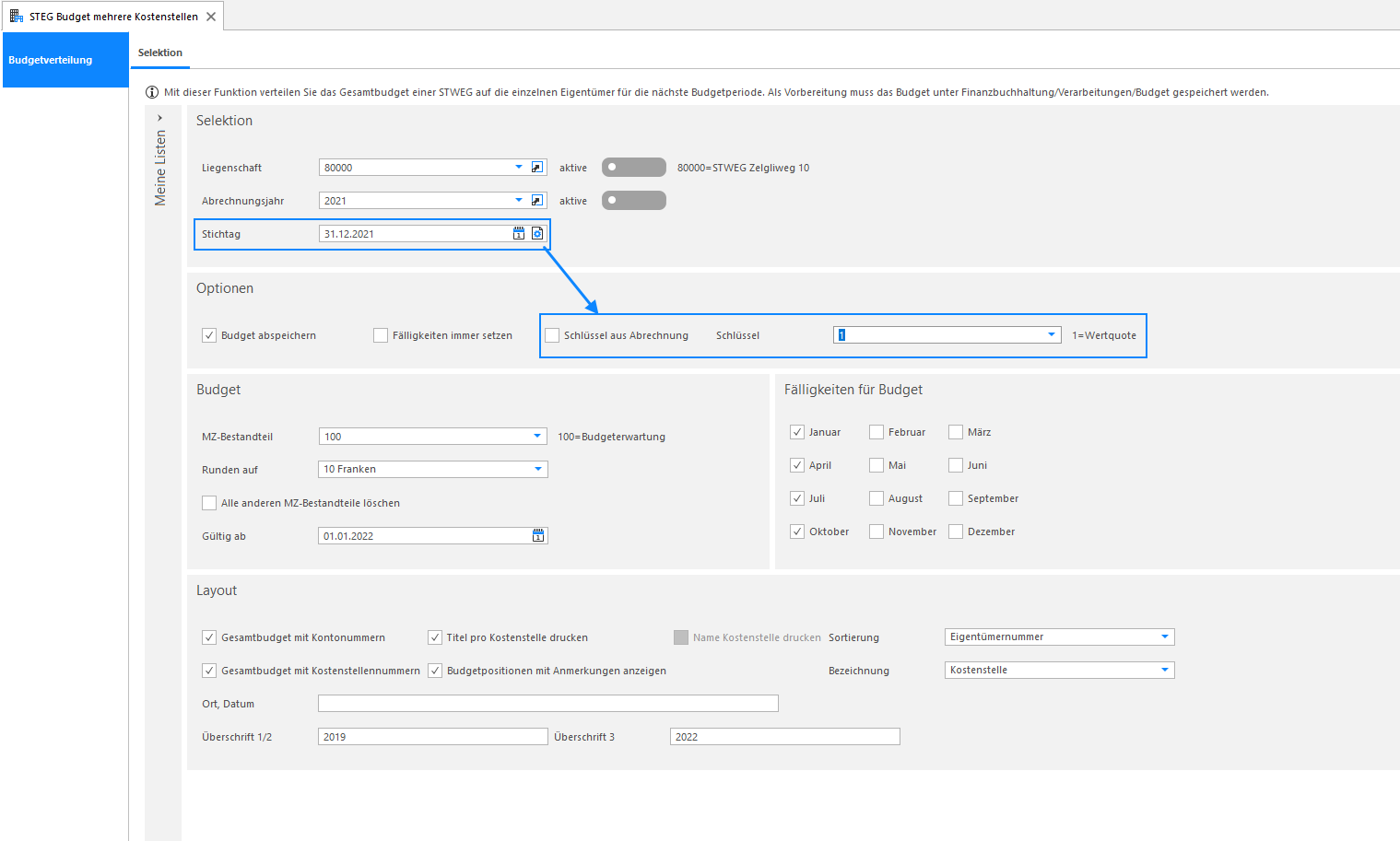Open the Sortierung Eigentümernummer dropdown

coord(1165,637)
